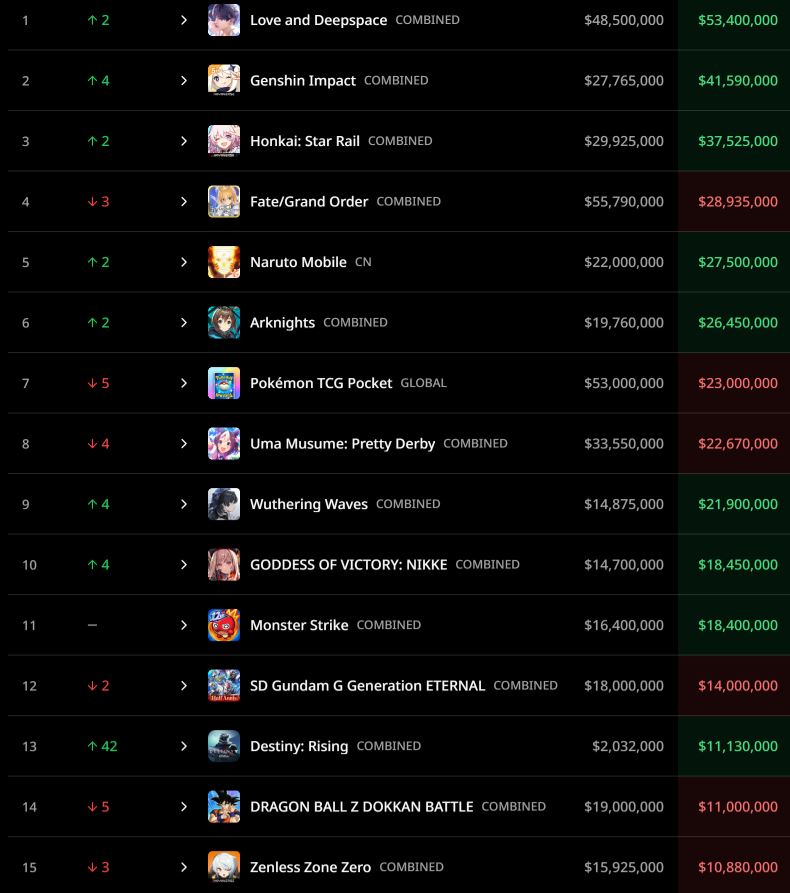This screenshot has height=893, width=790.
Task: Open the Fate/Grand Order title
Action: pyautogui.click(x=309, y=202)
